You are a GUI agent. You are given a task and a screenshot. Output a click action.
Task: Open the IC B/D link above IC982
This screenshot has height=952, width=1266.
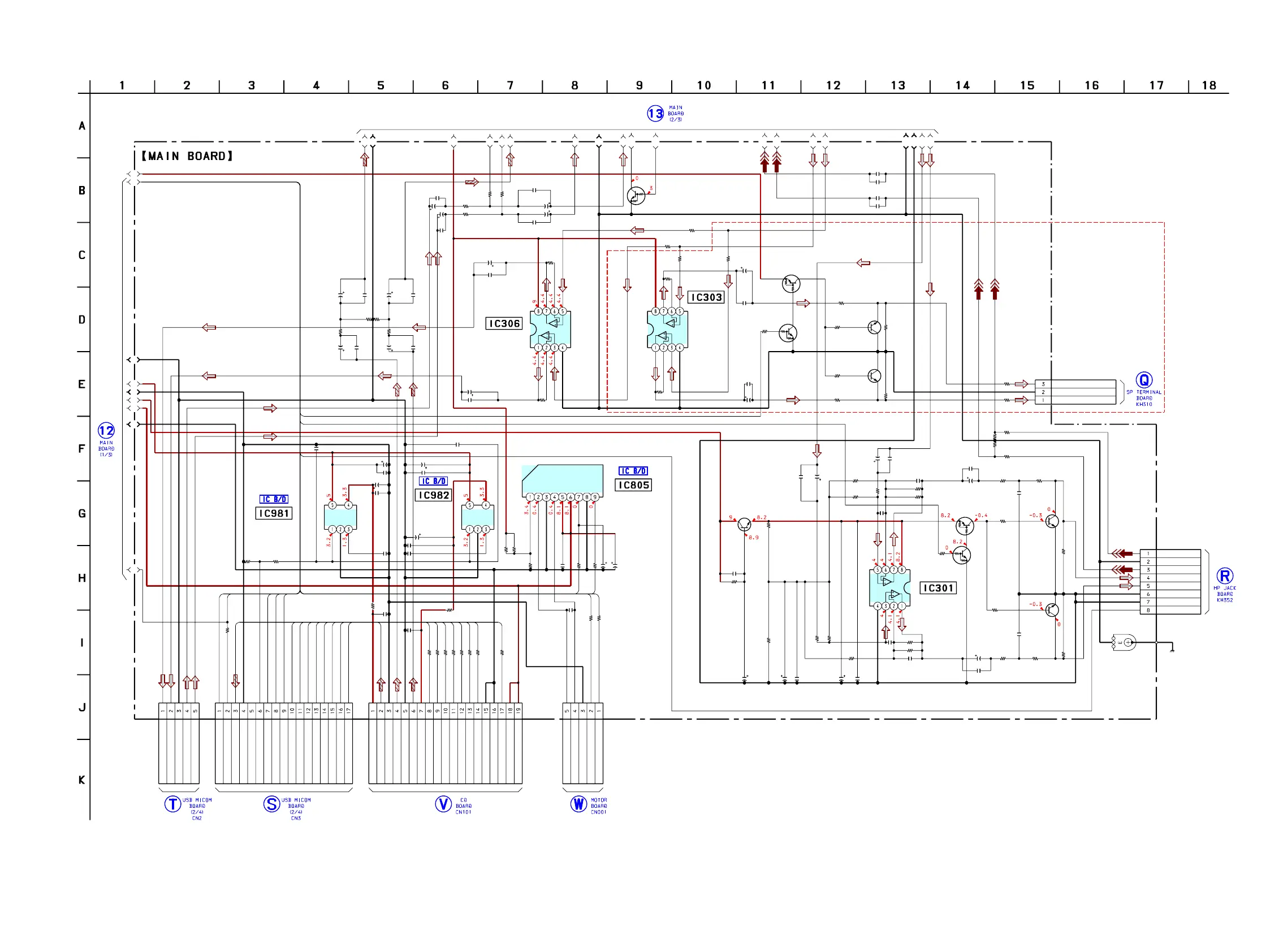point(433,481)
